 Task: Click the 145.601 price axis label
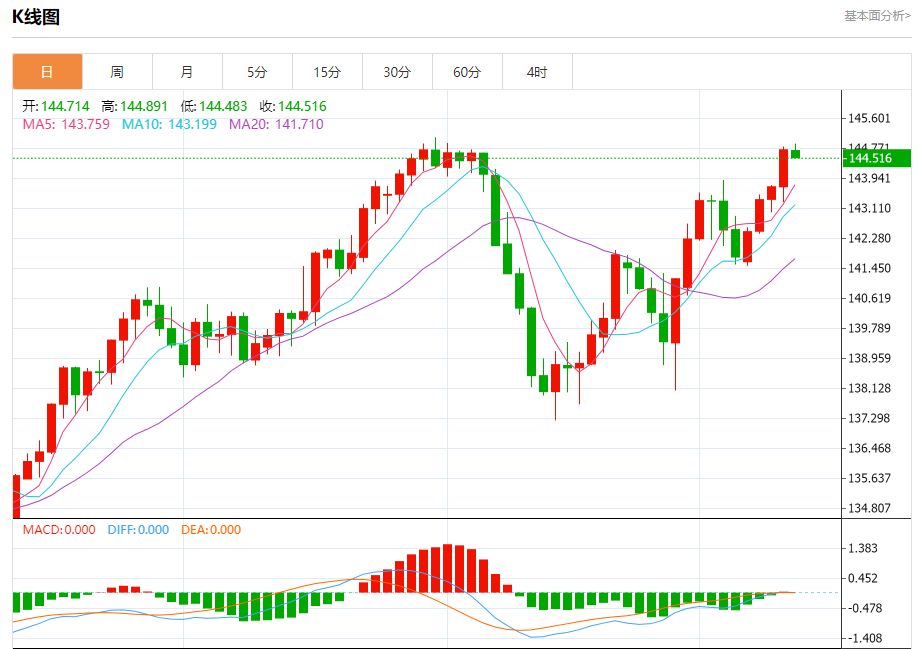[869, 118]
